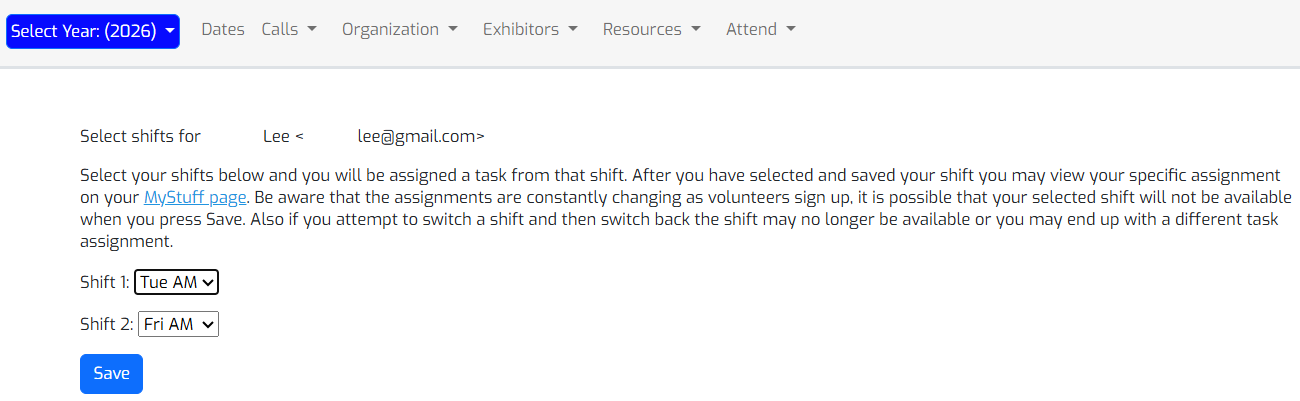Click the caret arrow beside Resources
This screenshot has width=1300, height=401.
tap(696, 30)
